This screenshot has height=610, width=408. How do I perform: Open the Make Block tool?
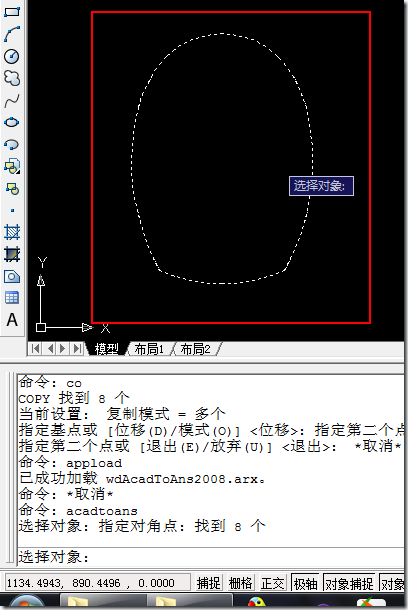click(x=12, y=189)
